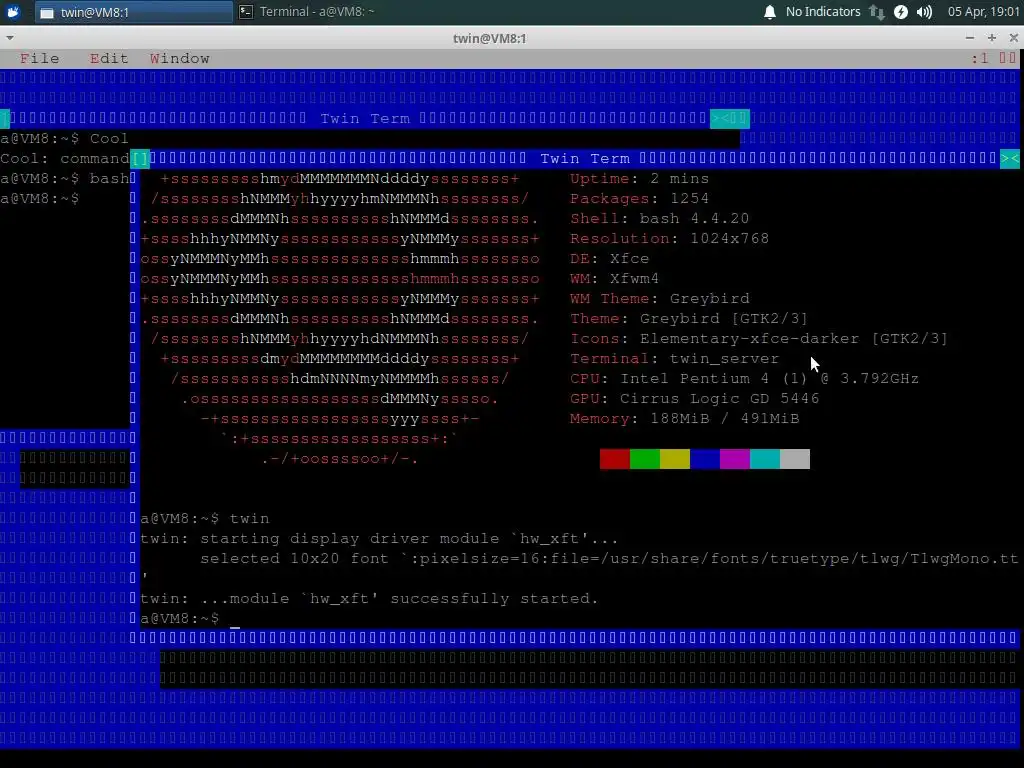Click the 'Terminal: twin_server' line

[x=675, y=359]
